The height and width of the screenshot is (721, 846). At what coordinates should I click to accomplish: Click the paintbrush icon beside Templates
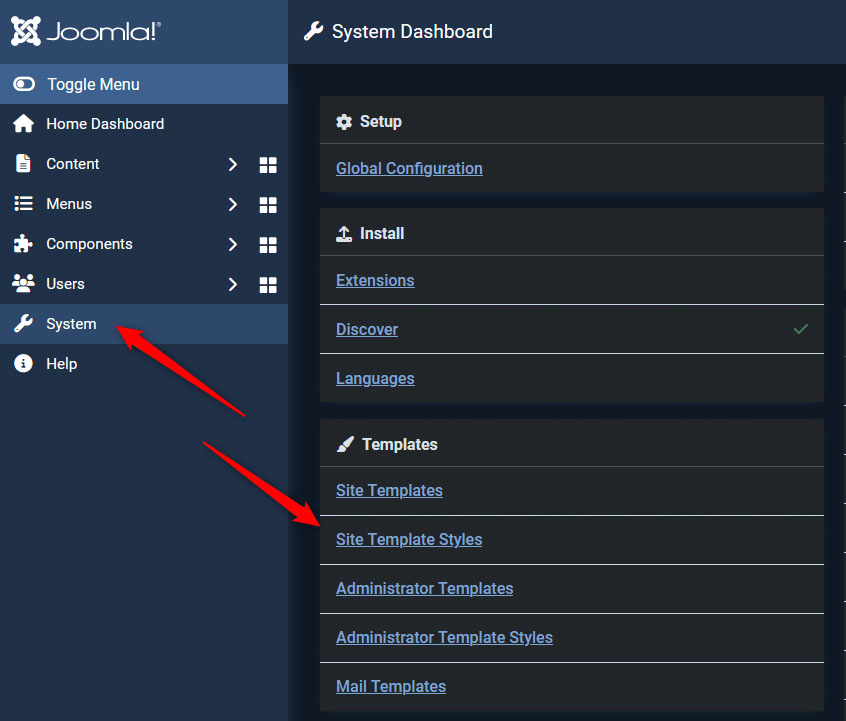(x=345, y=443)
